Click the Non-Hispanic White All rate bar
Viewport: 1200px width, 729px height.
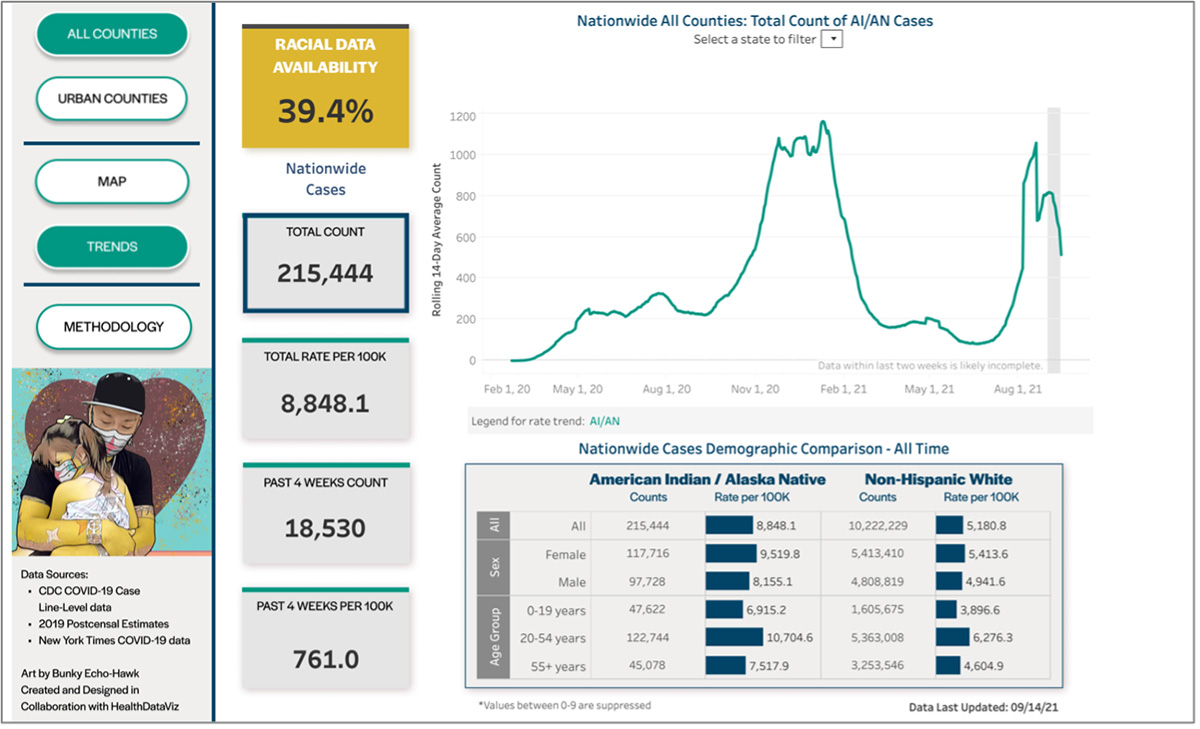tap(949, 525)
